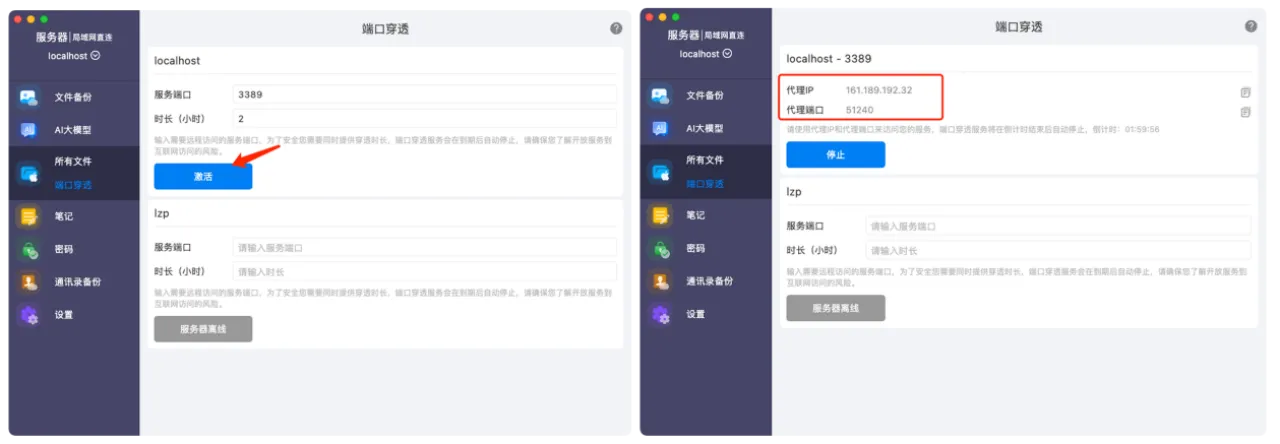Screen dimensions: 1280x444
Task: Click 端口穿透 title in right window
Action: coord(1018,27)
